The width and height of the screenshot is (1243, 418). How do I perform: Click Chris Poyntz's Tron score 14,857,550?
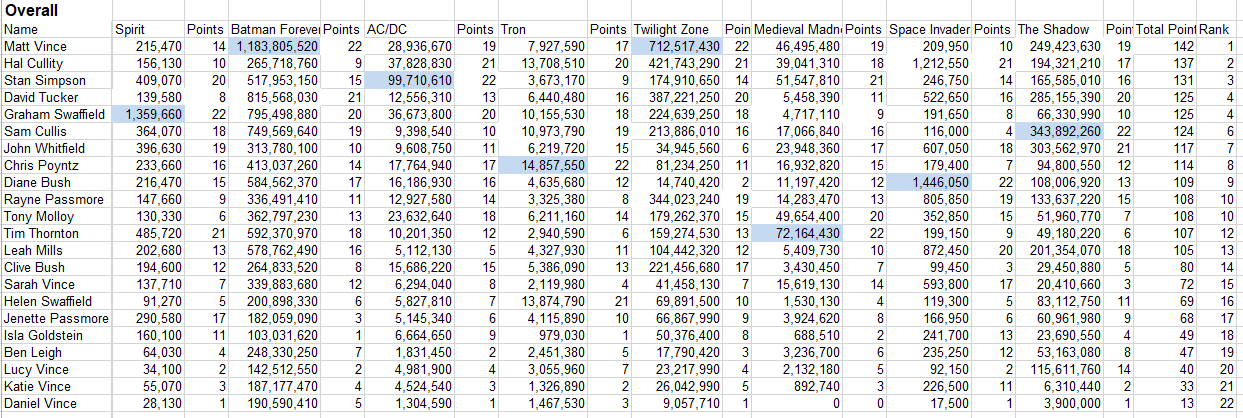(542, 166)
